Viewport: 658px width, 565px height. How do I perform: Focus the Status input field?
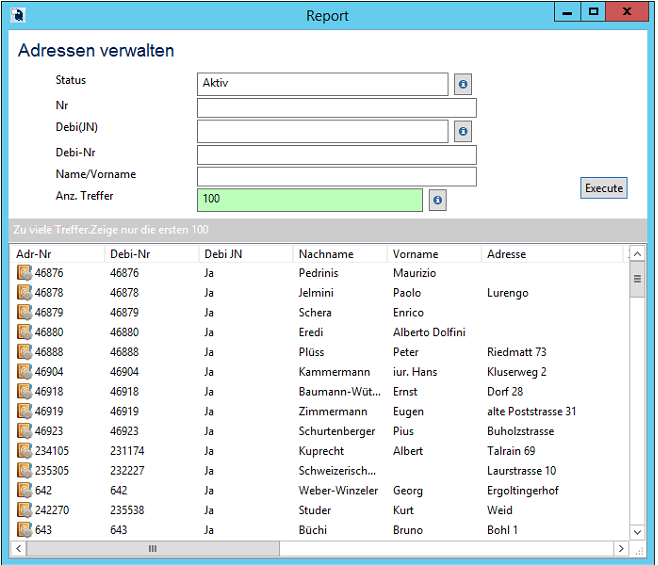tap(322, 84)
